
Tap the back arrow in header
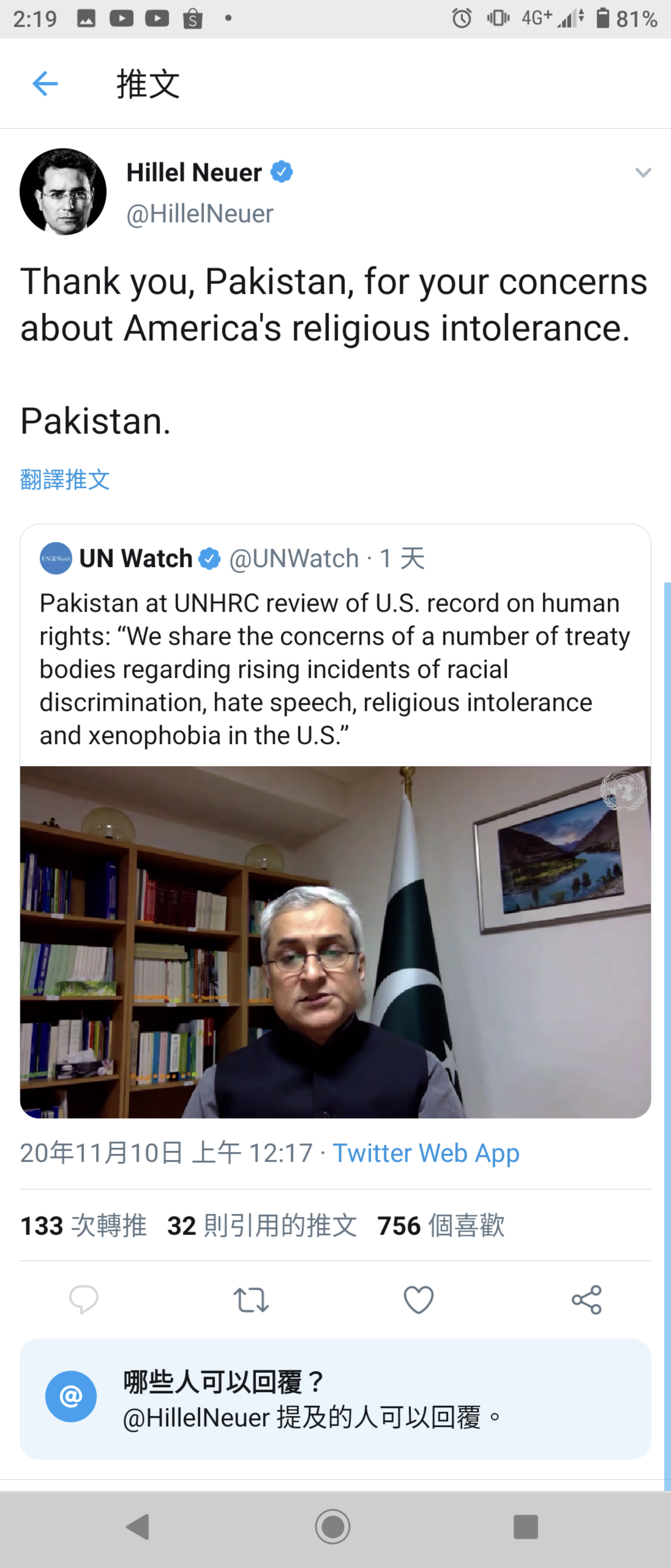pyautogui.click(x=45, y=83)
